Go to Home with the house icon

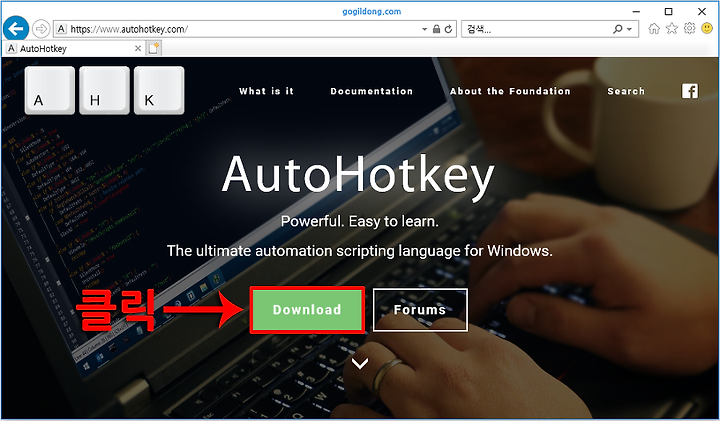coord(654,28)
